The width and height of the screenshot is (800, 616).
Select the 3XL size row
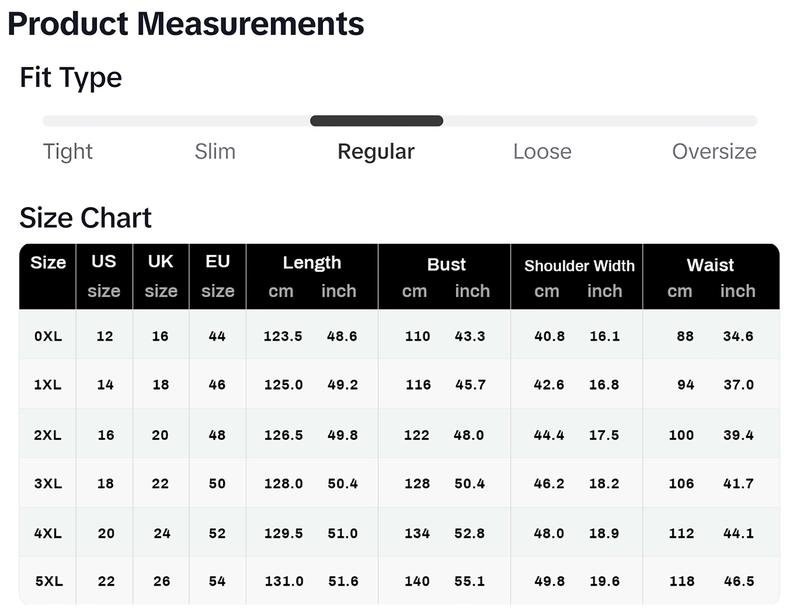(399, 483)
